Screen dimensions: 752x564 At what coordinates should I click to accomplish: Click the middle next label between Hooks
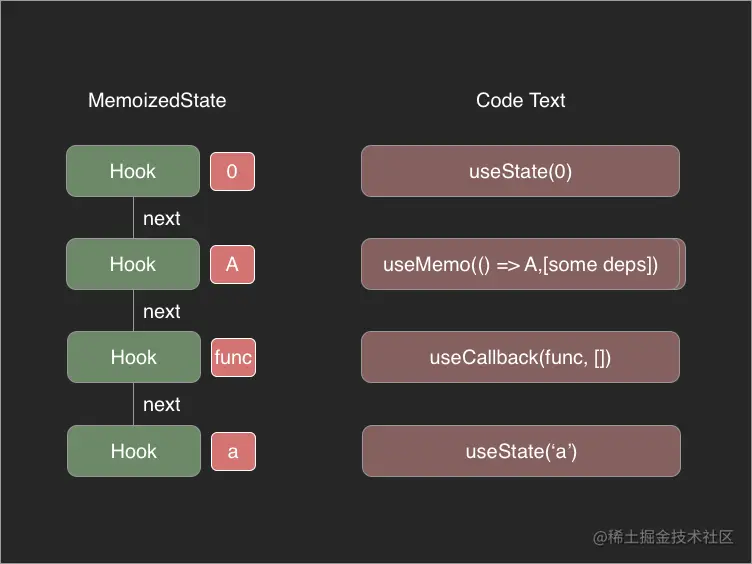162,311
